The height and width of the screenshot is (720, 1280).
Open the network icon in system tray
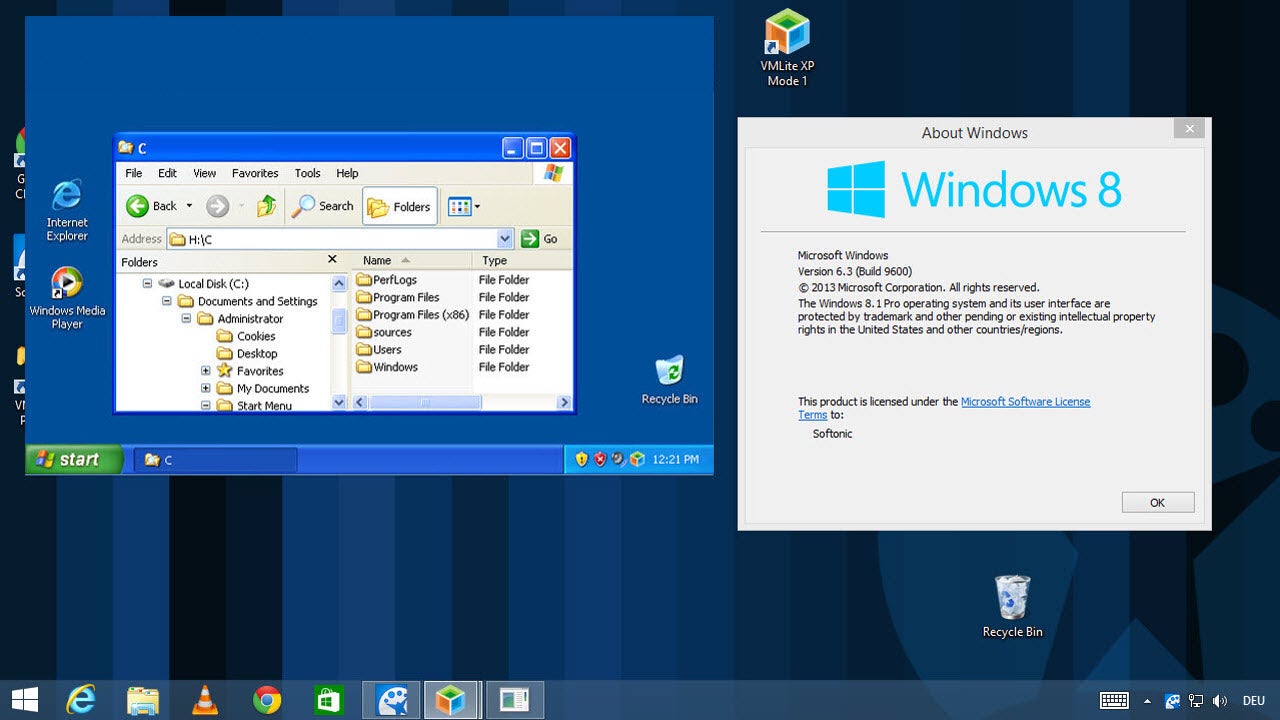tap(1196, 700)
